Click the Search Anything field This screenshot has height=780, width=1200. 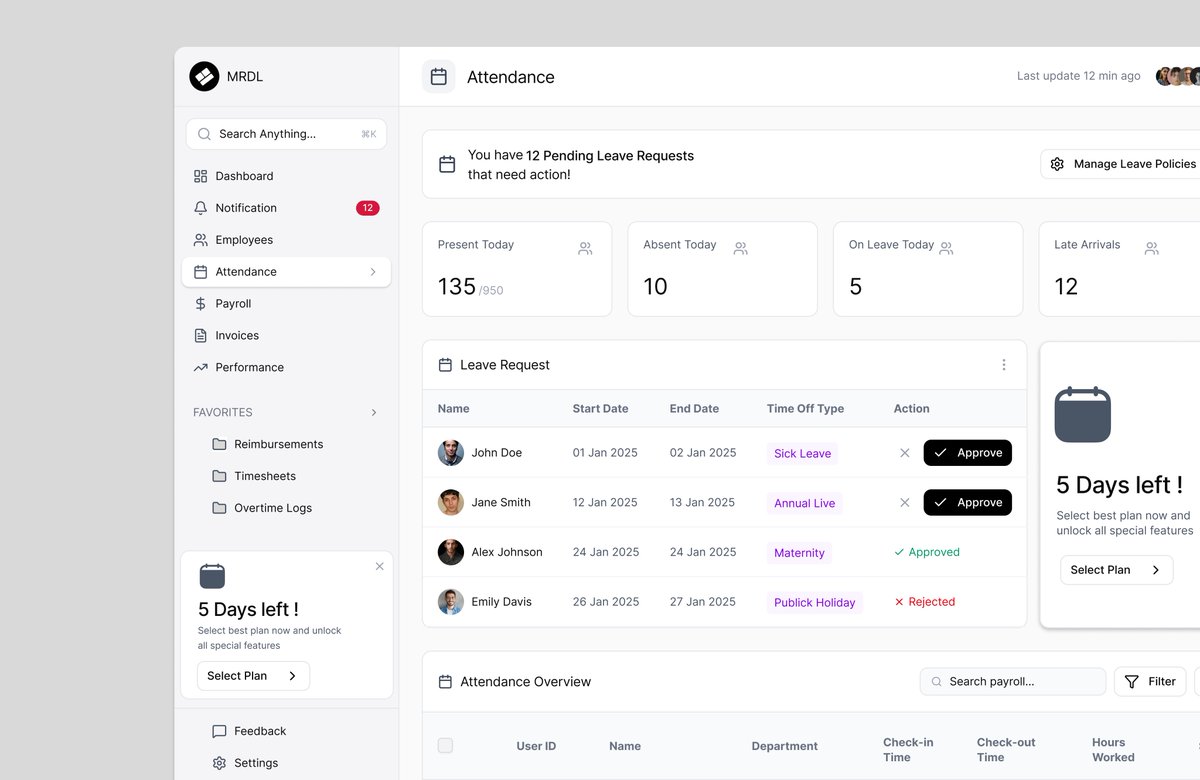[x=286, y=134]
